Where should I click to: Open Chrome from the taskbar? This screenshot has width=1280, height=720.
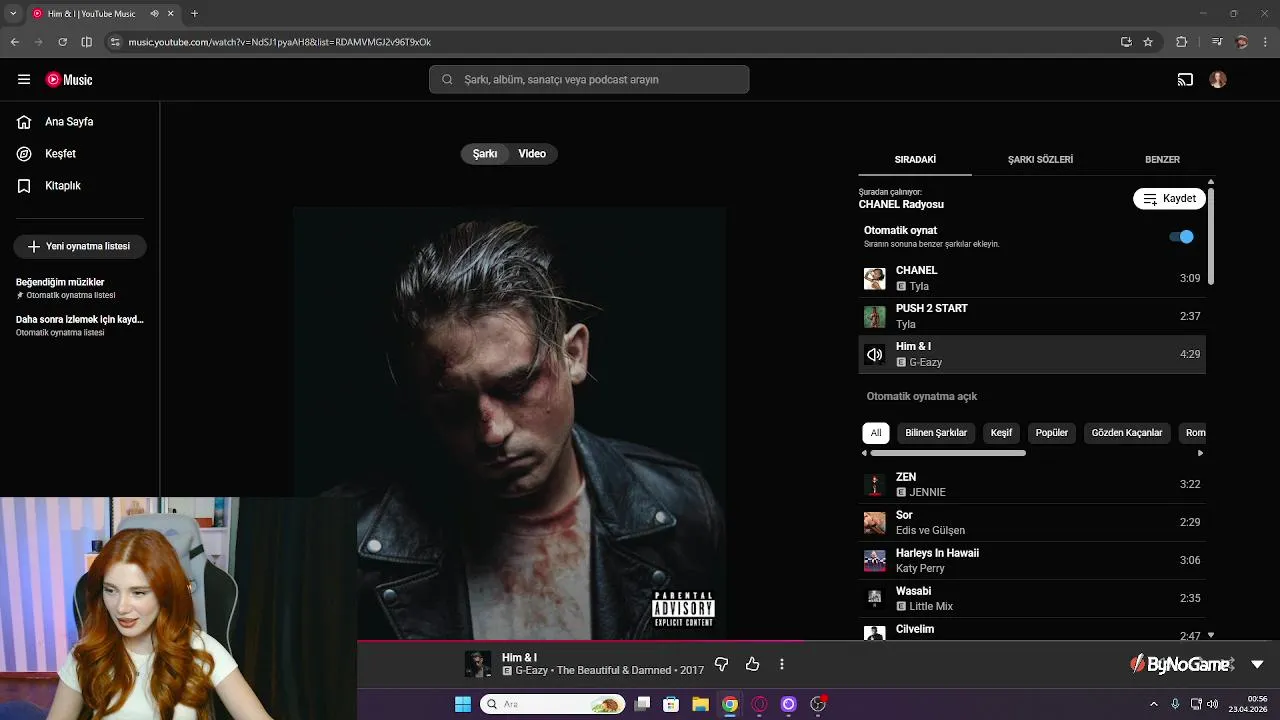point(730,704)
